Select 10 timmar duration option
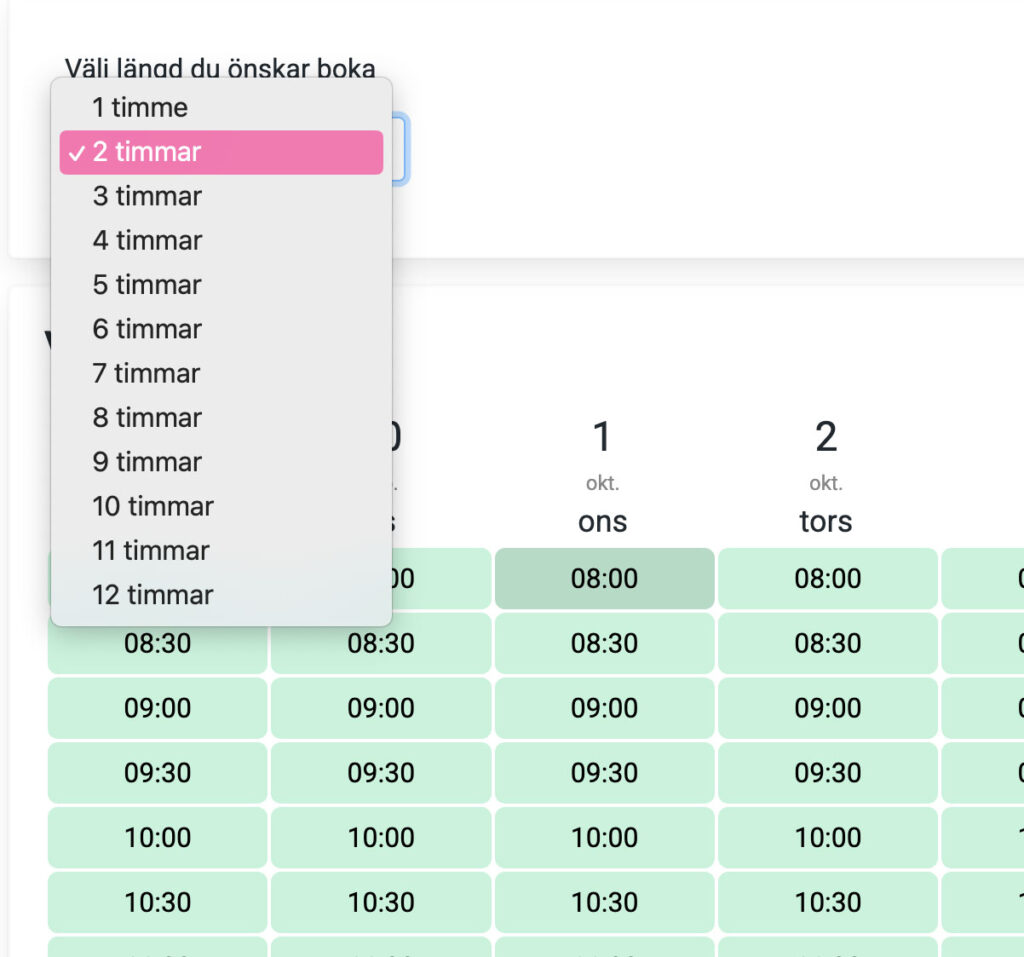This screenshot has width=1024, height=957. click(x=153, y=506)
